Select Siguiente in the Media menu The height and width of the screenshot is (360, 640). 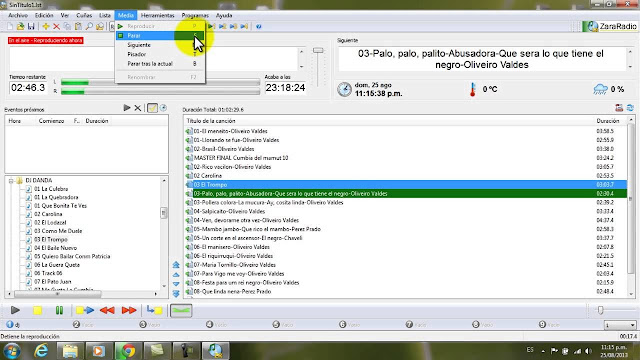click(139, 45)
